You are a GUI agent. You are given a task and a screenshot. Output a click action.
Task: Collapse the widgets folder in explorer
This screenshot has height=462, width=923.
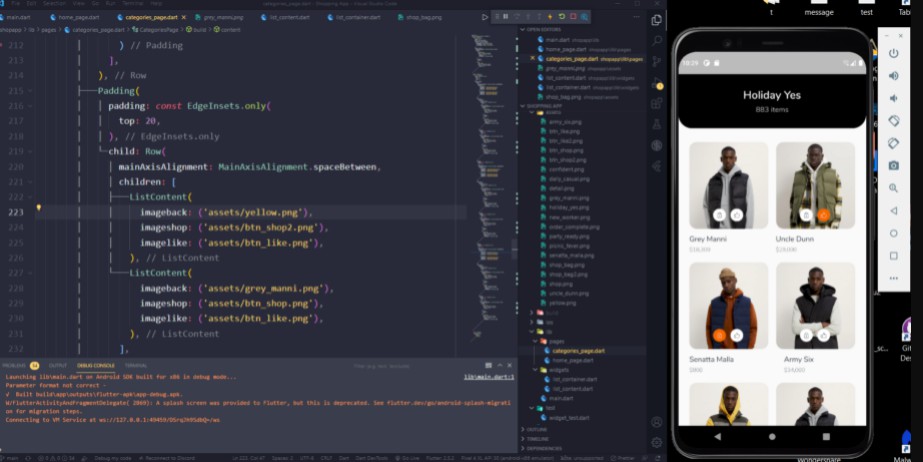click(x=535, y=370)
